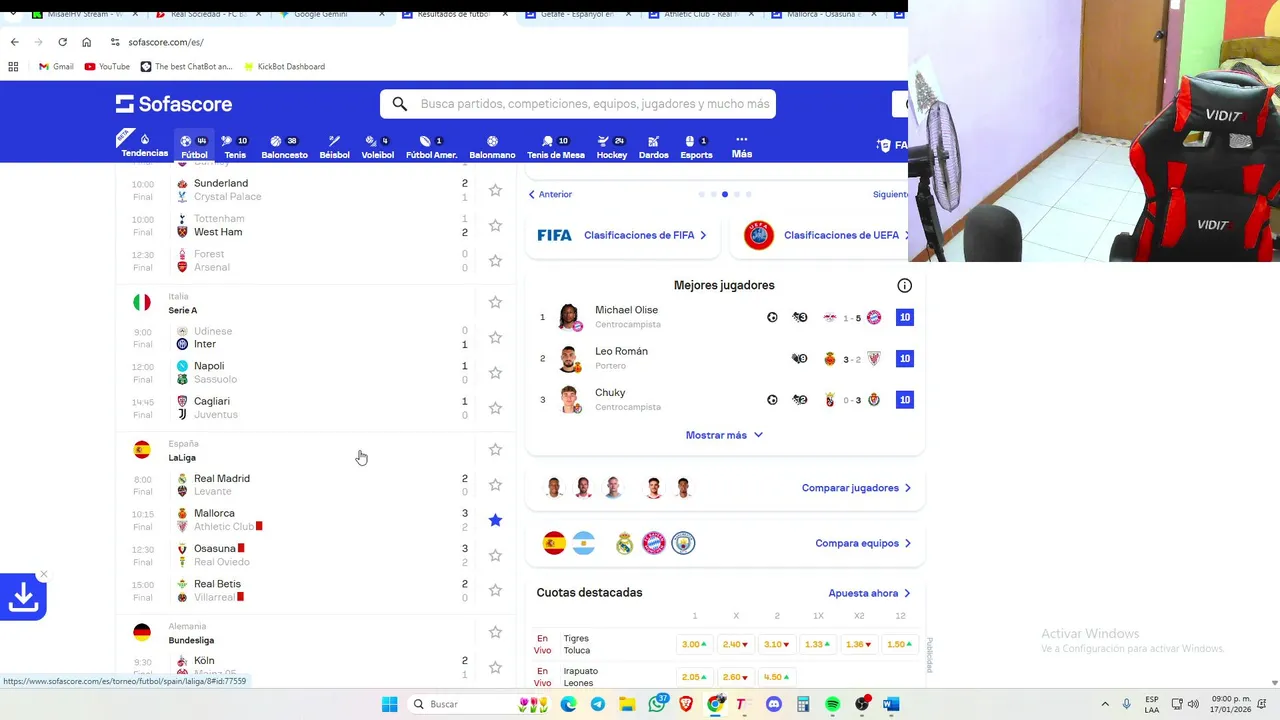
Task: Click the Mejores jugadores info icon
Action: point(904,286)
